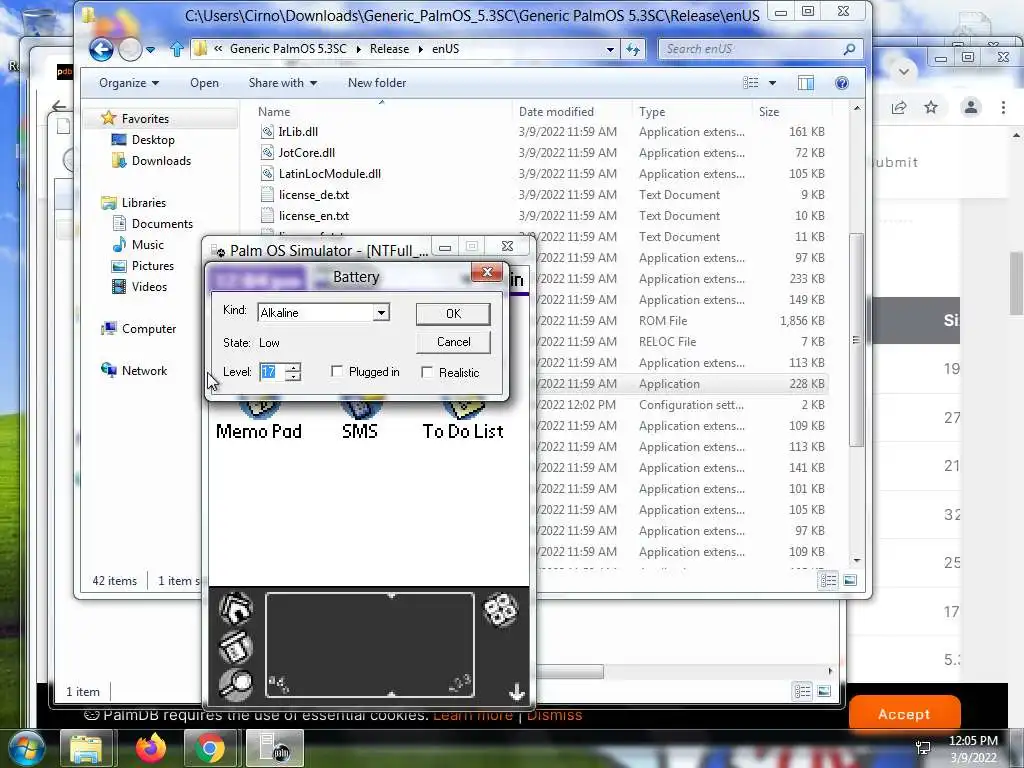This screenshot has height=768, width=1024.
Task: Expand the address bar history dropdown
Action: pos(610,49)
